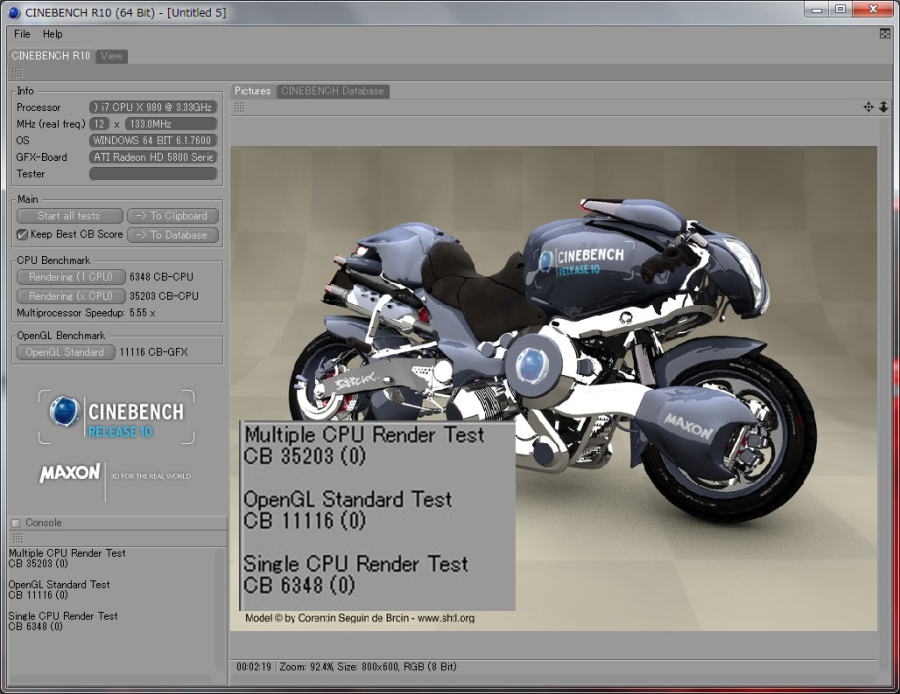Run the Rendering (1 CPU) benchmark
Screen dimensions: 900x694
pyautogui.click(x=71, y=277)
